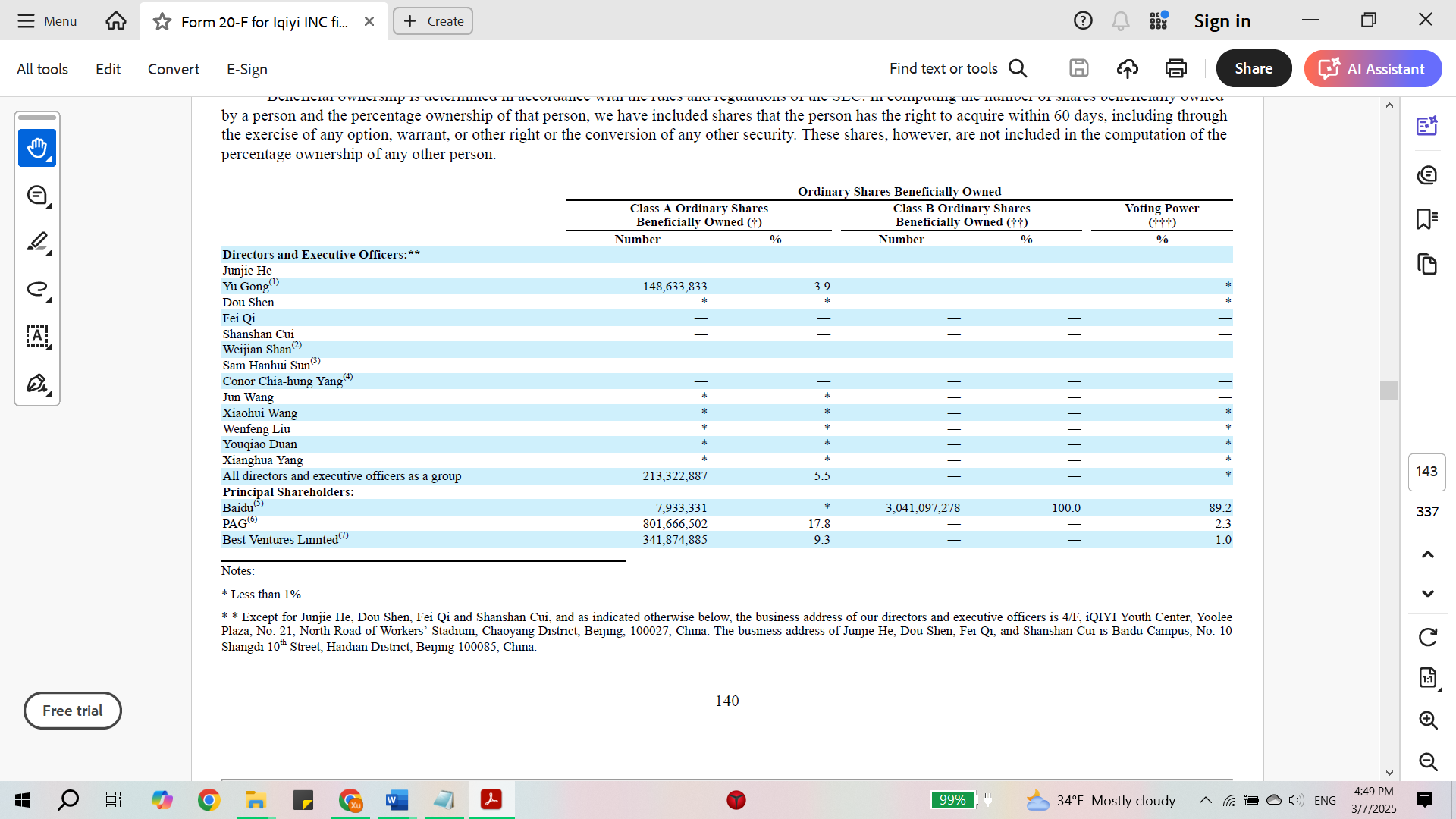Click the print icon
Viewport: 1456px width, 819px height.
pyautogui.click(x=1176, y=69)
